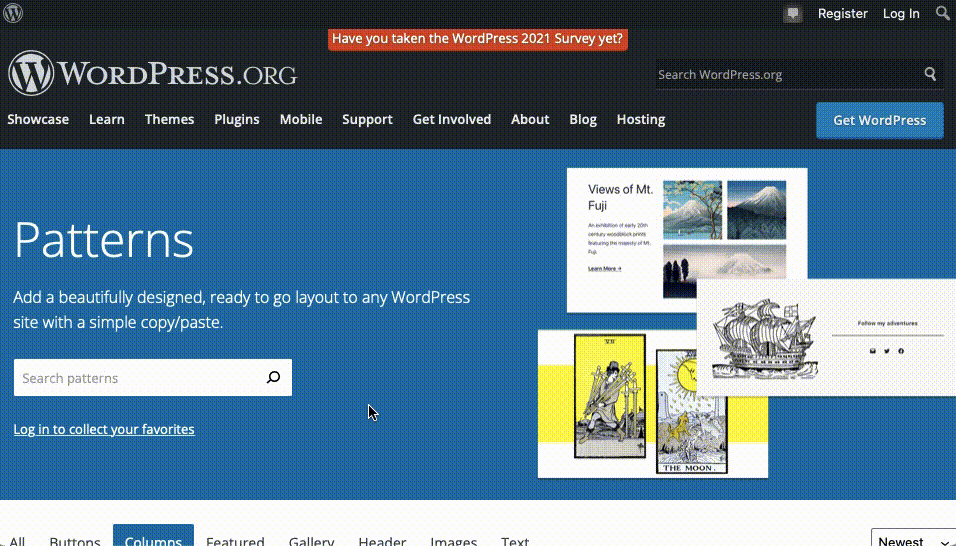Select the Columns category tab
The image size is (956, 546).
tap(153, 536)
